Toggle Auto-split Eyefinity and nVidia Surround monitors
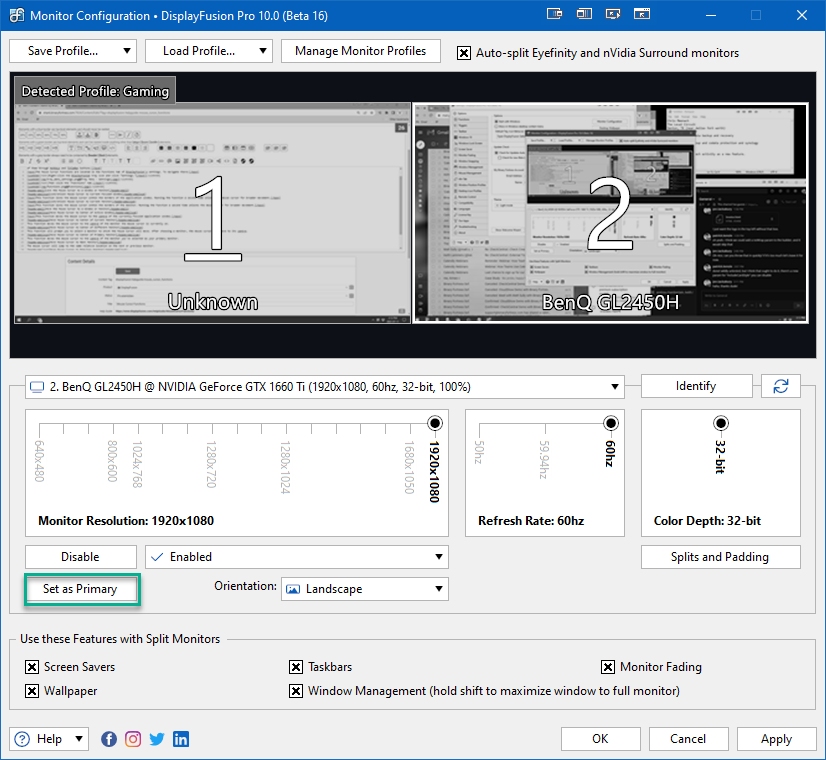 [464, 53]
